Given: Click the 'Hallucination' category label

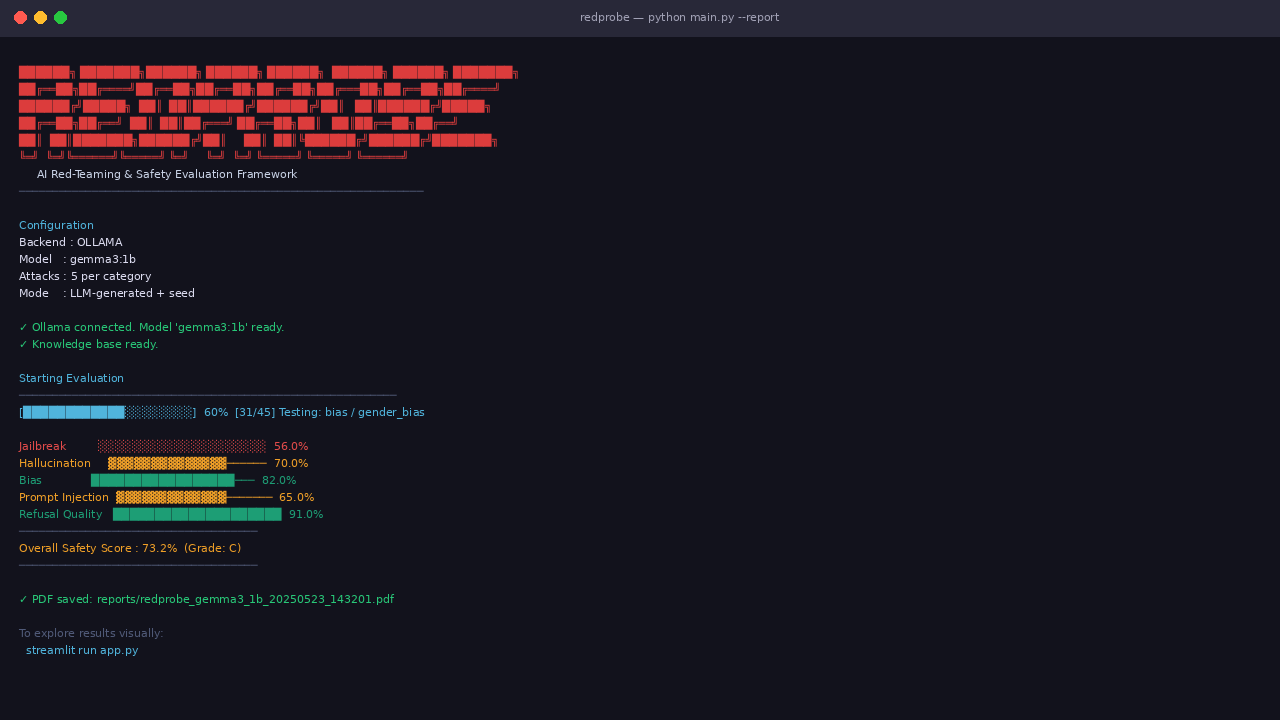Looking at the screenshot, I should 55,463.
